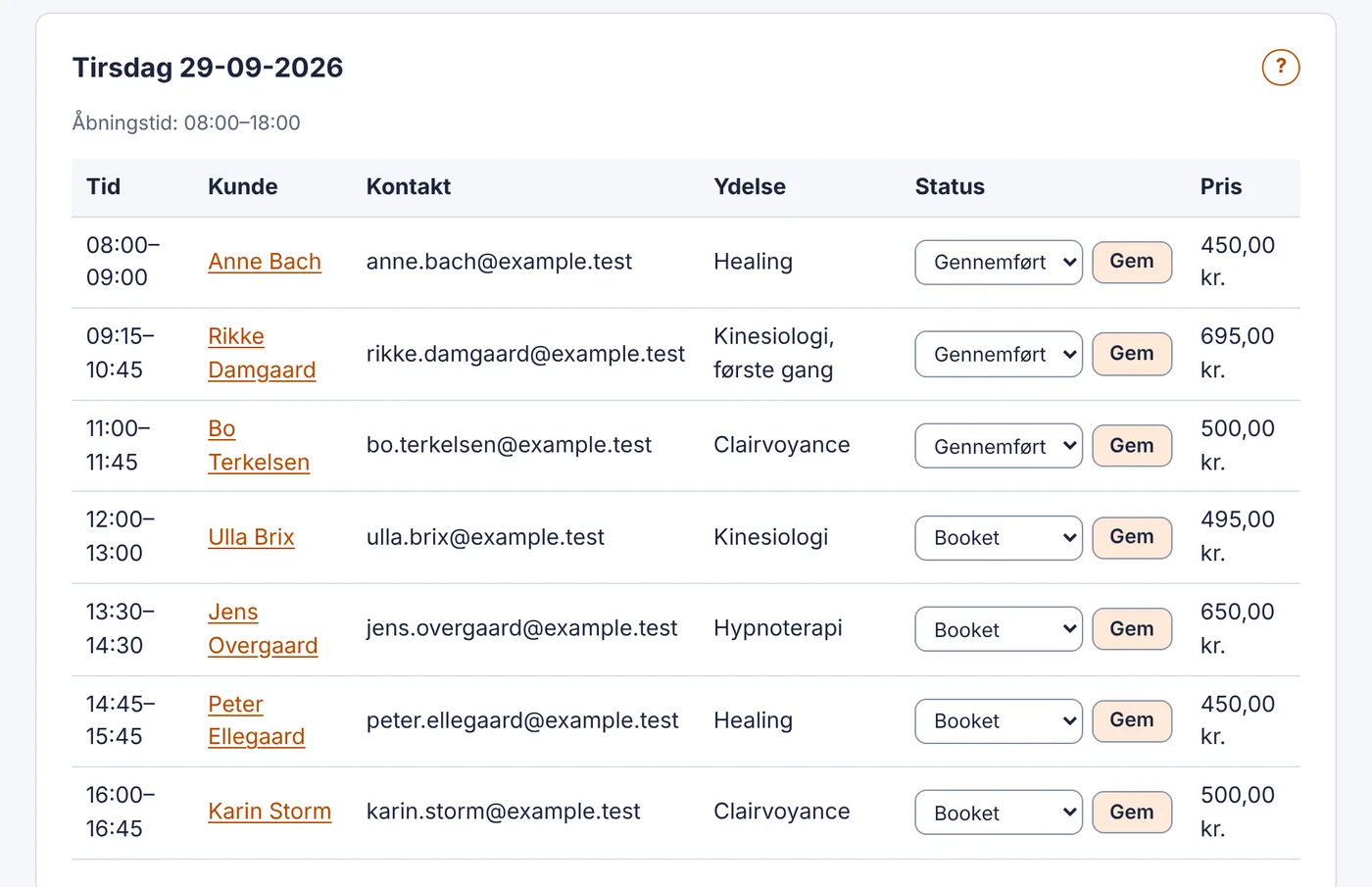This screenshot has width=1372, height=887.
Task: Select email rikke.damgaard@example.test
Action: tap(525, 354)
